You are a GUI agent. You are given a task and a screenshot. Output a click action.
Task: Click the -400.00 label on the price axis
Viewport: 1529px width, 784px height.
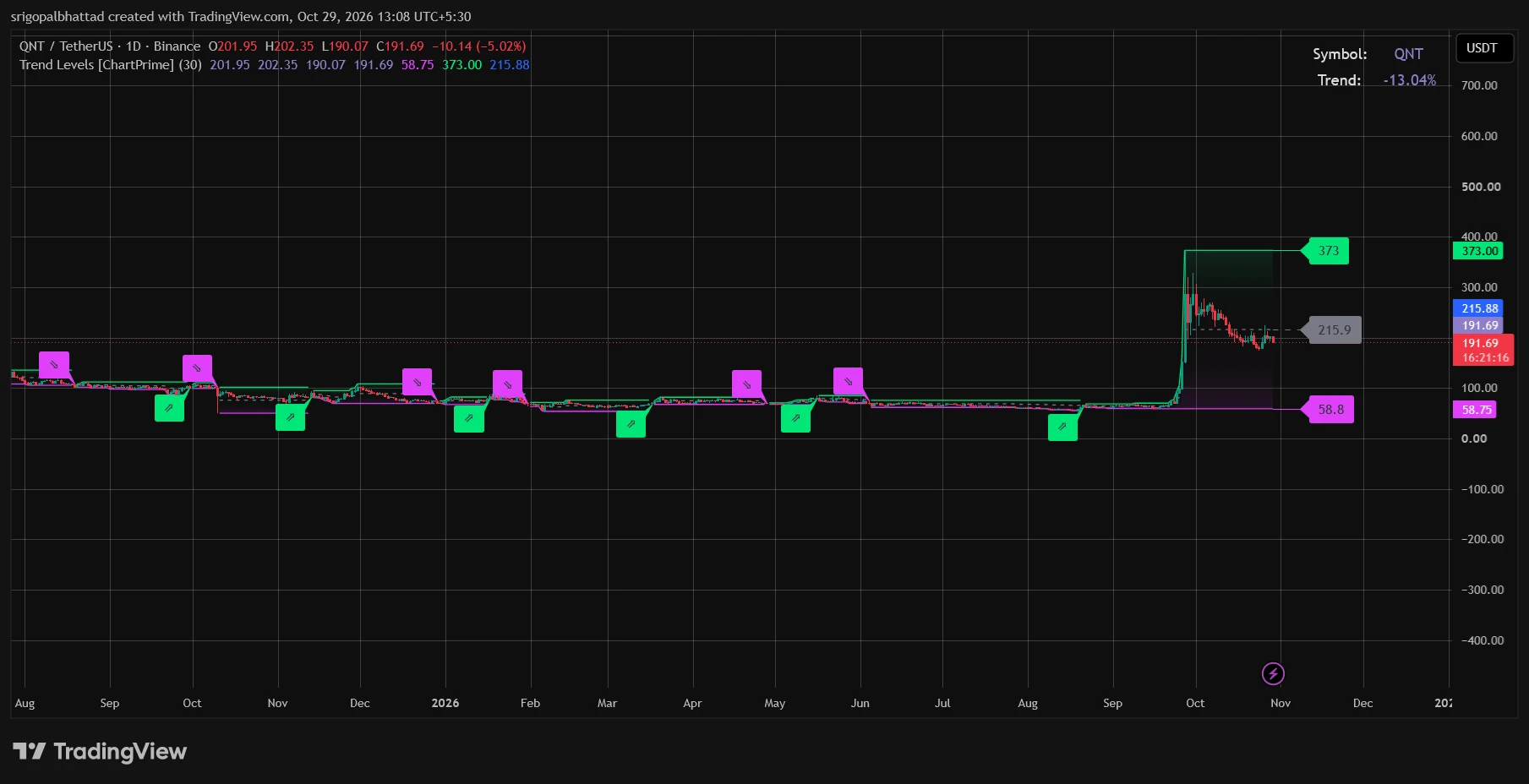(x=1483, y=640)
